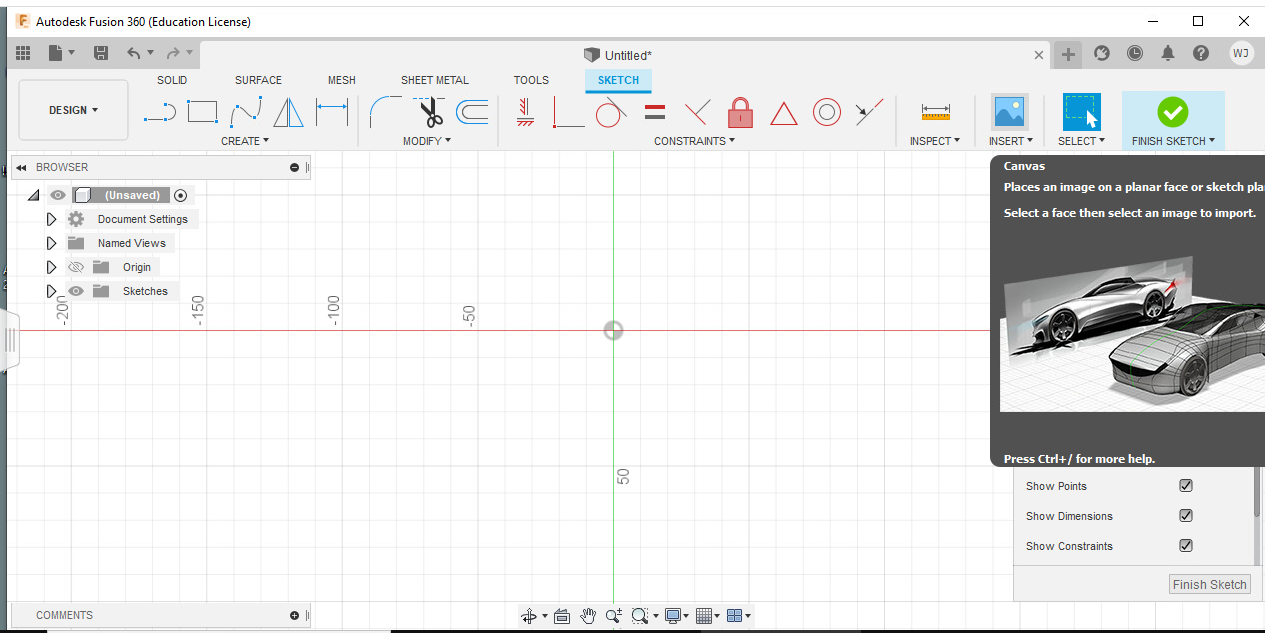The height and width of the screenshot is (633, 1265).
Task: Open the Job Status clock icon
Action: coord(1134,53)
